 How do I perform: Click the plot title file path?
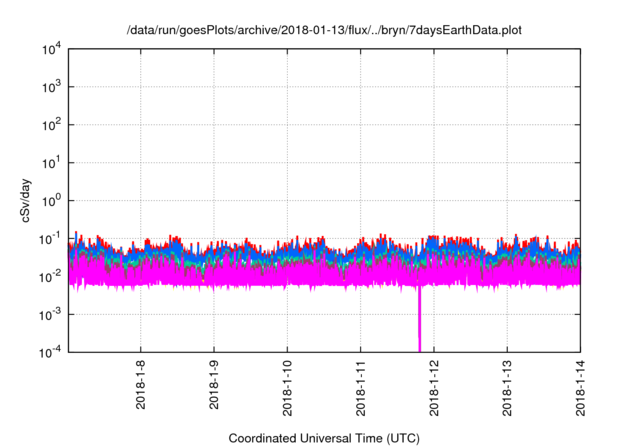(x=324, y=30)
